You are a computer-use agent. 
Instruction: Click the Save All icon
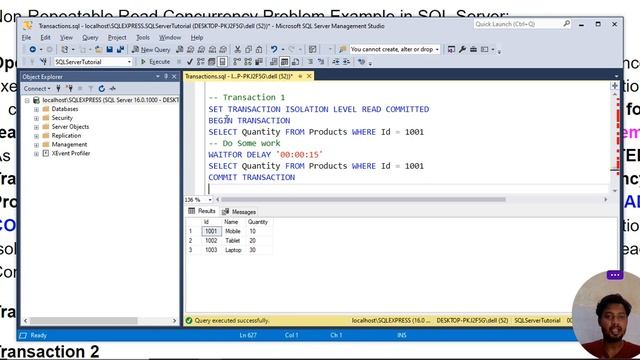120,49
